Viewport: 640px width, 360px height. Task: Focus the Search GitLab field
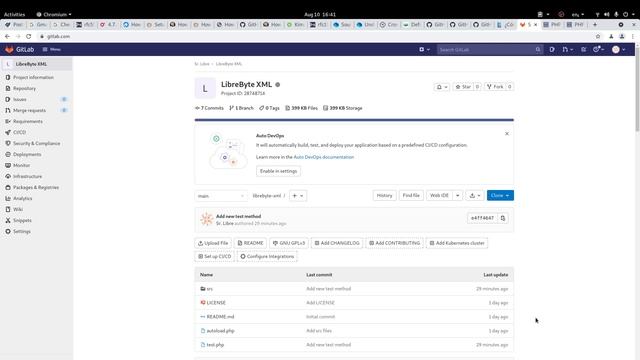pos(490,49)
